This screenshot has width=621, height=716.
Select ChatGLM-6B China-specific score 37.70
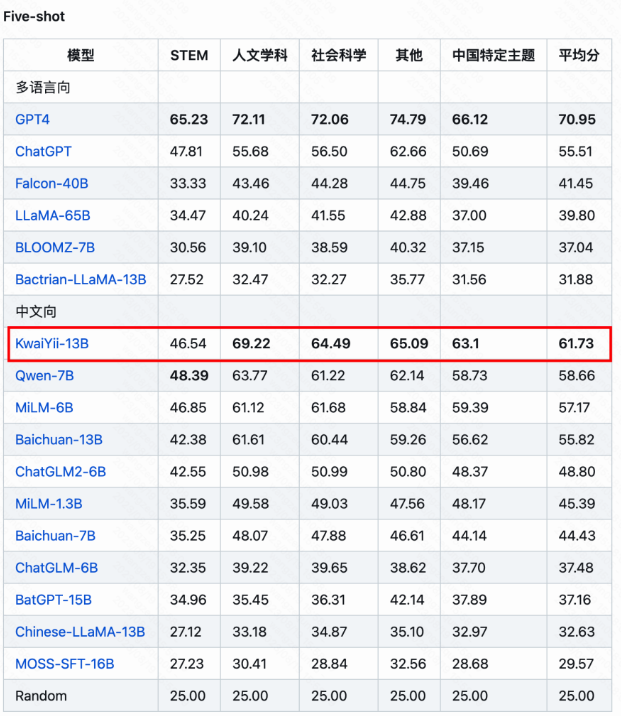click(469, 568)
